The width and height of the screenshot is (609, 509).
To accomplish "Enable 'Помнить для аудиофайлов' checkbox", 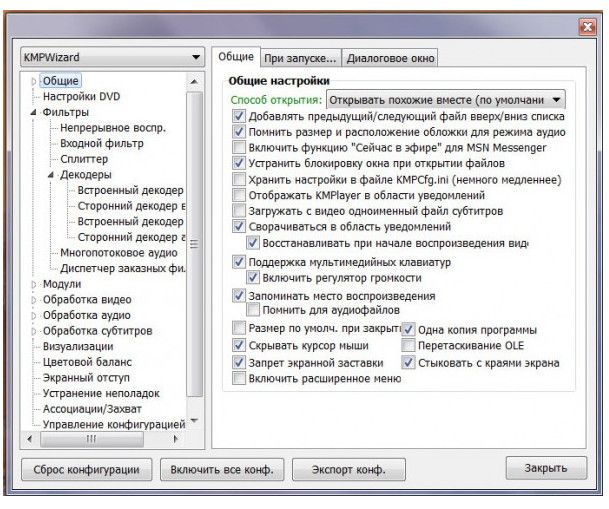I will click(253, 310).
